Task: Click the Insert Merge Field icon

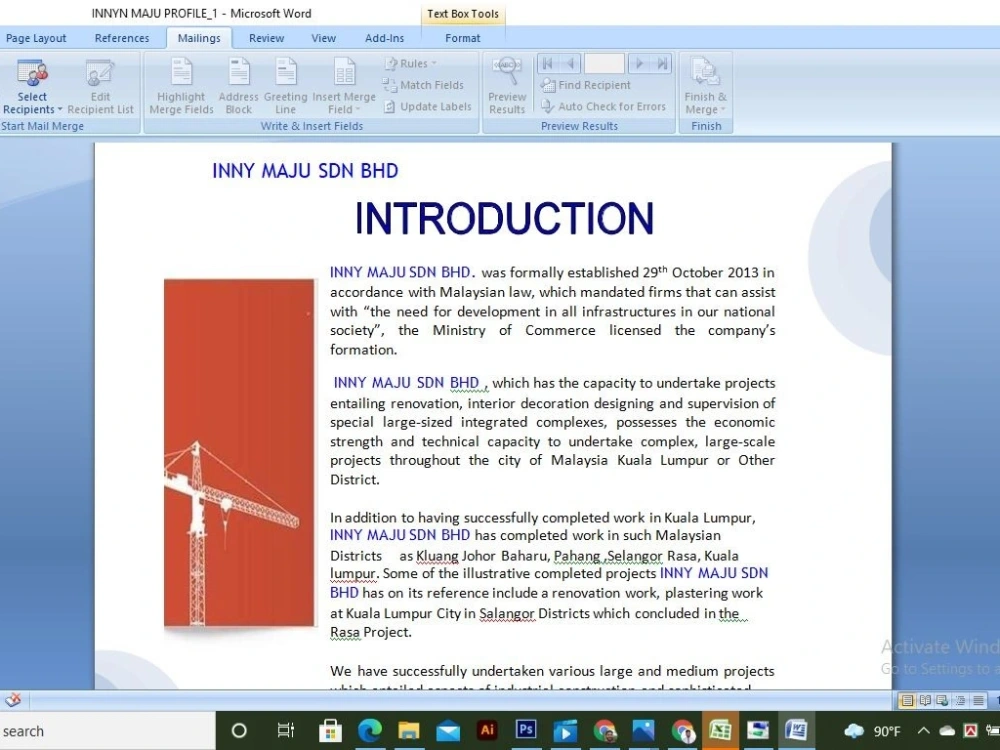Action: coord(344,71)
